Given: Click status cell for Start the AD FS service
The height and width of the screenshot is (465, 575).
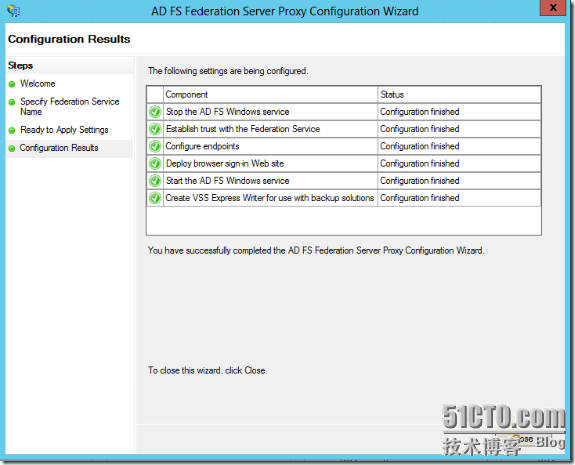Looking at the screenshot, I should pyautogui.click(x=459, y=180).
